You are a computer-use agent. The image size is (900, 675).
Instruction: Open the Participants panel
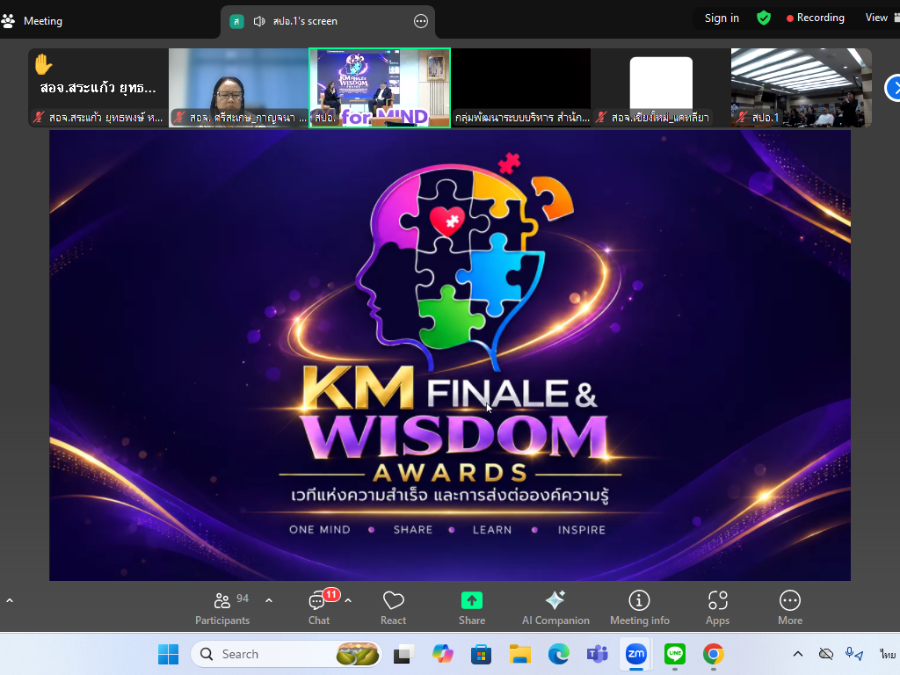(x=223, y=608)
